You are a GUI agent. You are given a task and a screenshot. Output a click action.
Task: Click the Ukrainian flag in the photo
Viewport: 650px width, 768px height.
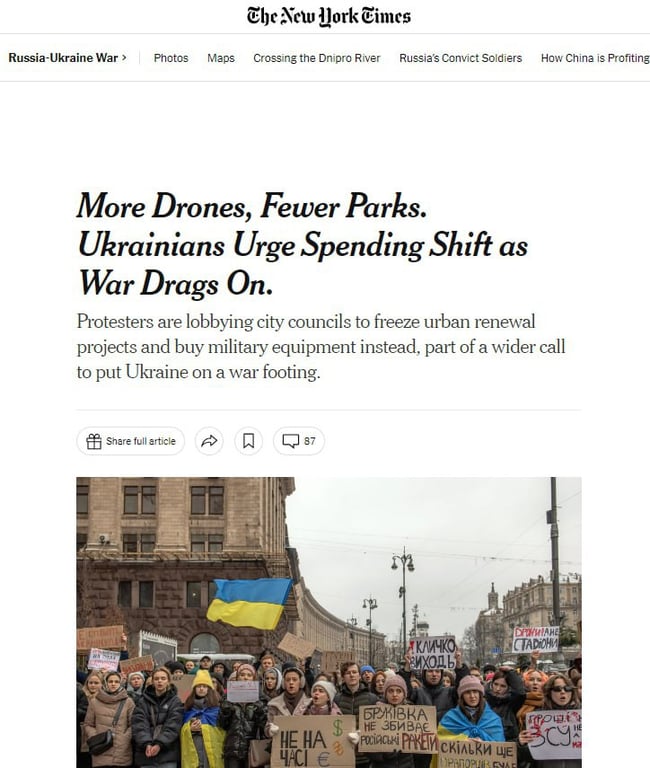[249, 603]
